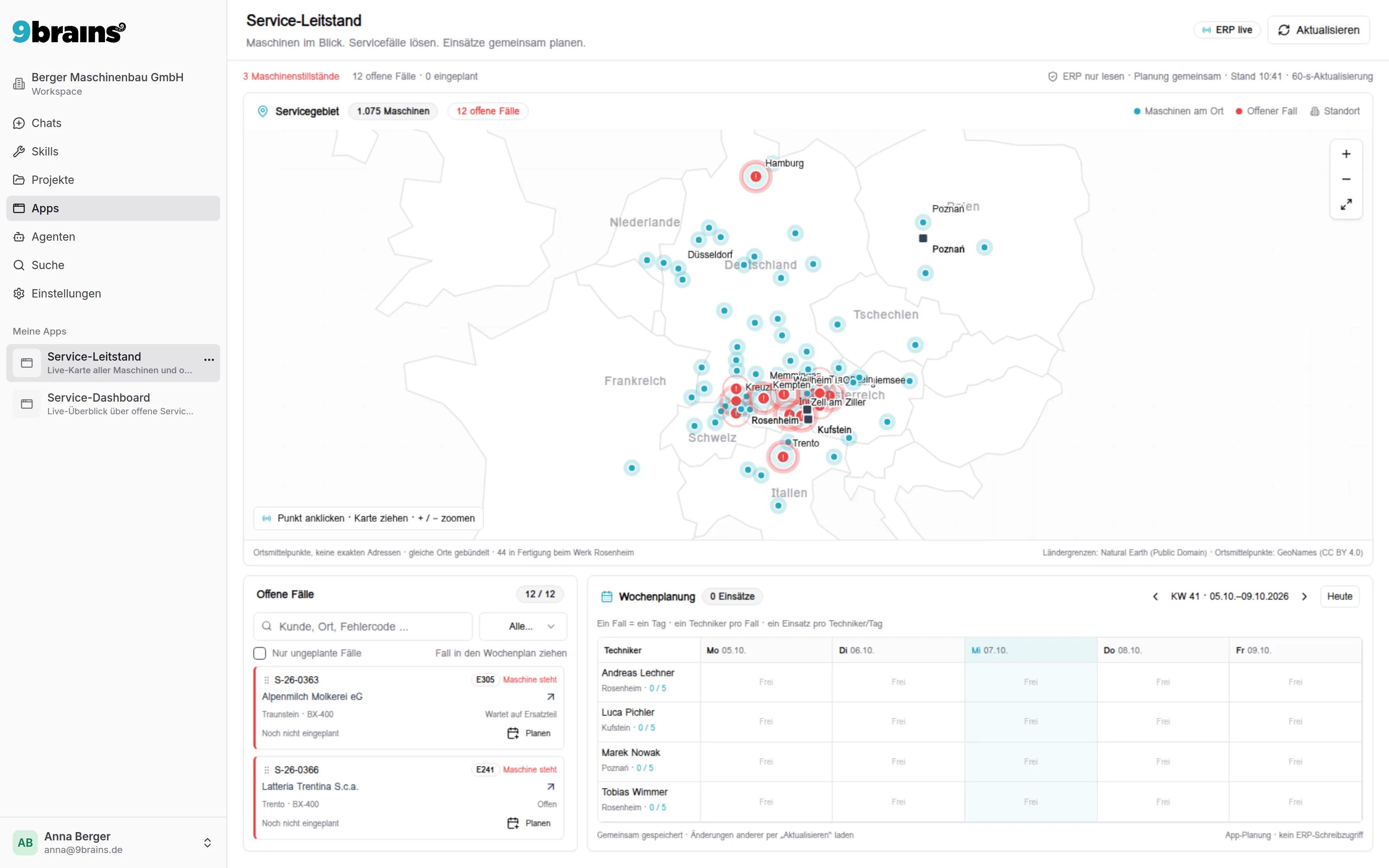The width and height of the screenshot is (1389, 868).
Task: Plan case S-26-0366 via Planen
Action: click(x=529, y=823)
